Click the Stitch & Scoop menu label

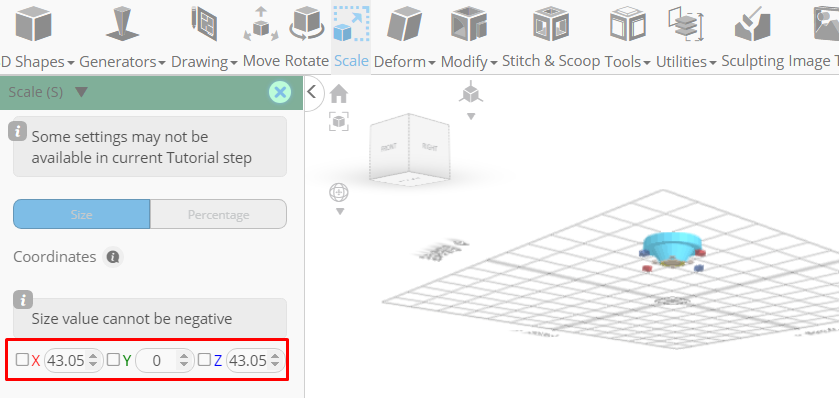coord(551,62)
